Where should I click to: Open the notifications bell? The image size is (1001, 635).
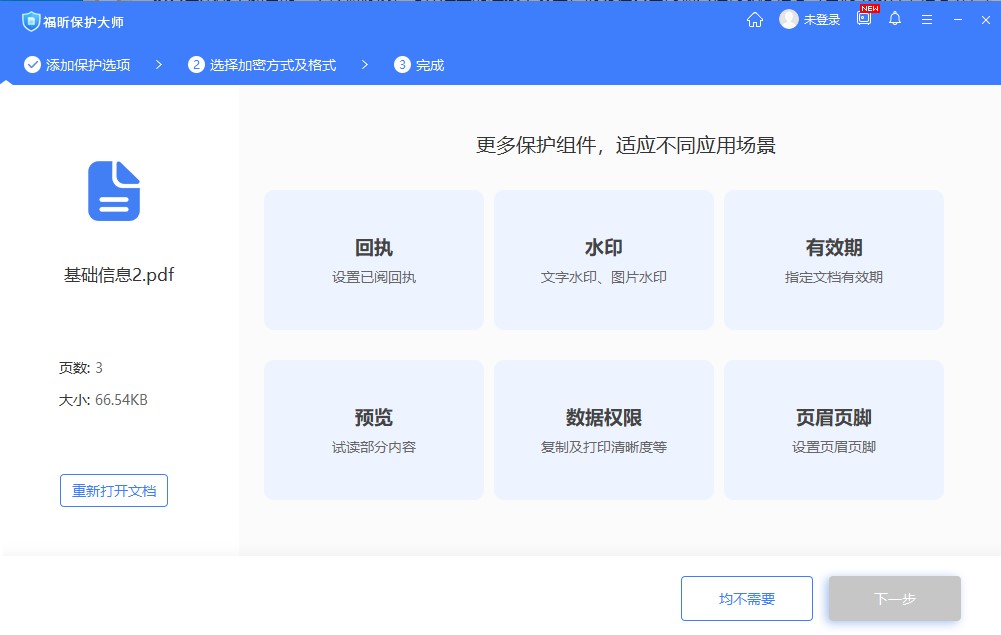895,20
